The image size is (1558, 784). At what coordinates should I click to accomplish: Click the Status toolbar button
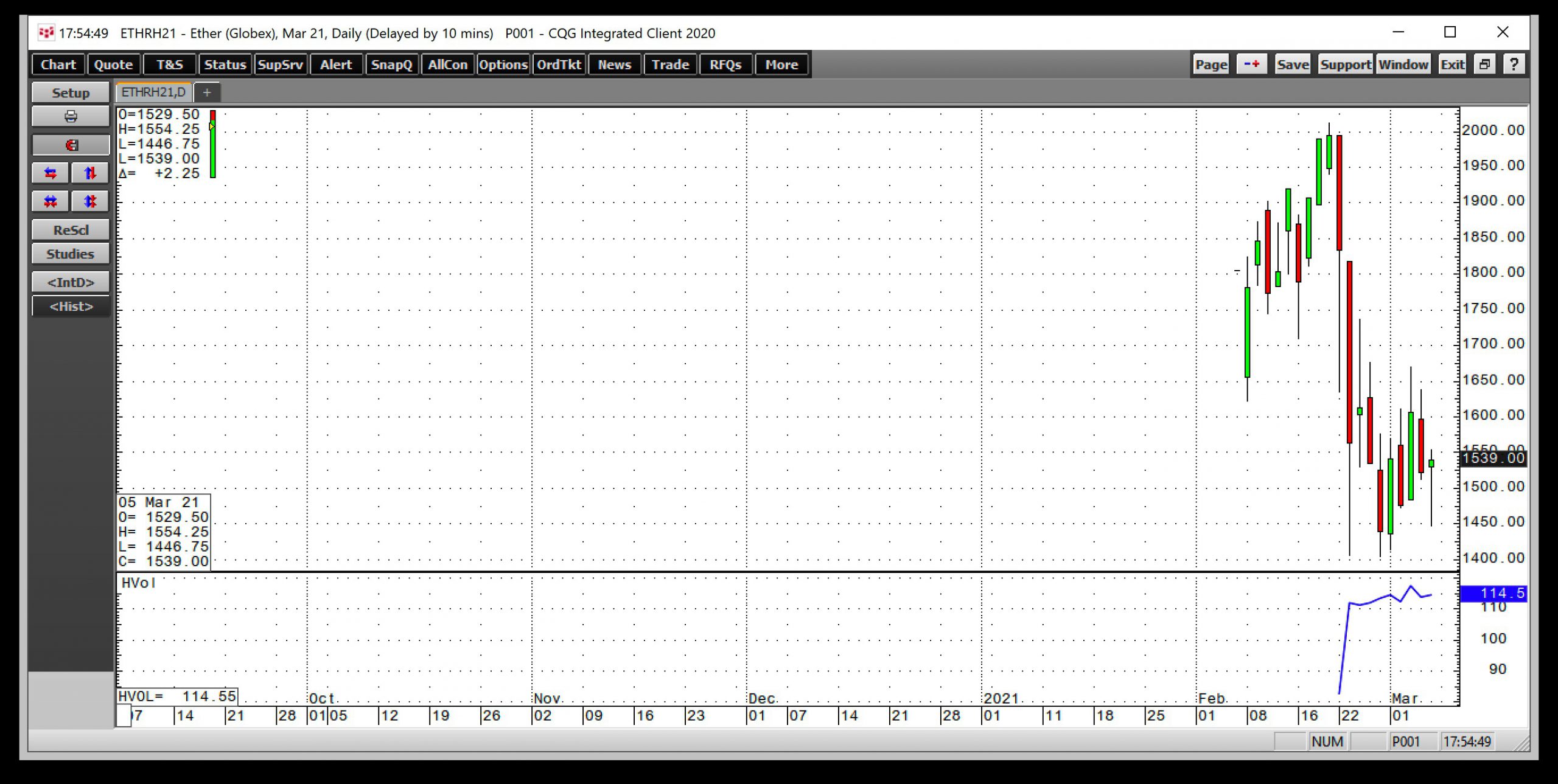[225, 64]
